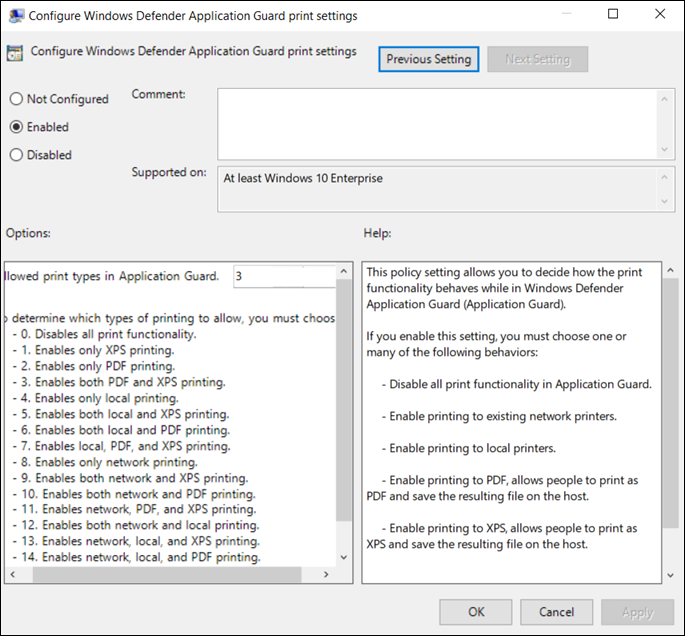Go to the Previous Setting
This screenshot has width=685, height=636.
(x=430, y=59)
